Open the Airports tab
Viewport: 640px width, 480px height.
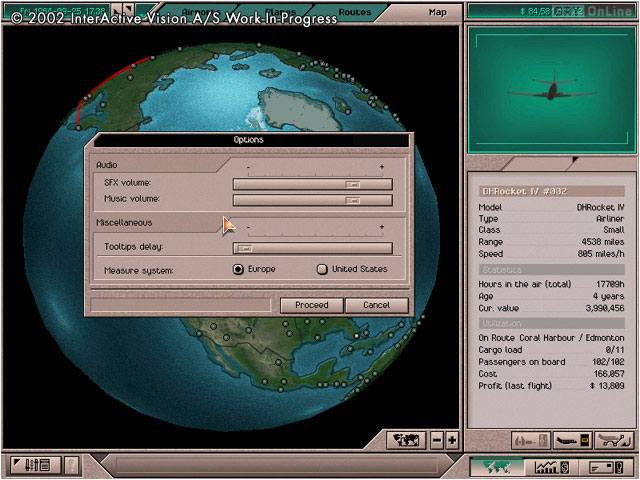click(200, 12)
